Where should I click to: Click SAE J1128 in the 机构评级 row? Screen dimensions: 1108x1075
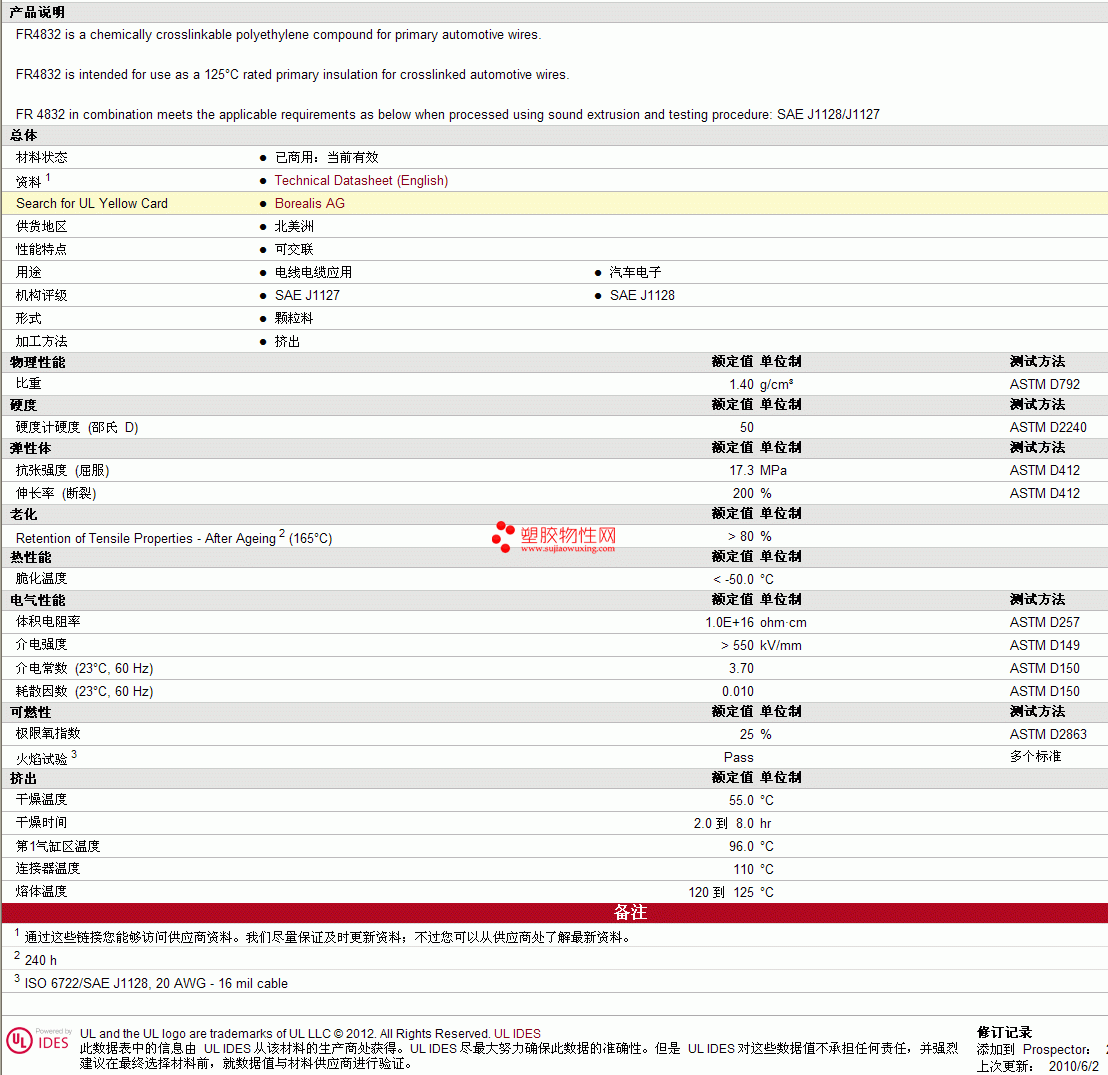642,295
